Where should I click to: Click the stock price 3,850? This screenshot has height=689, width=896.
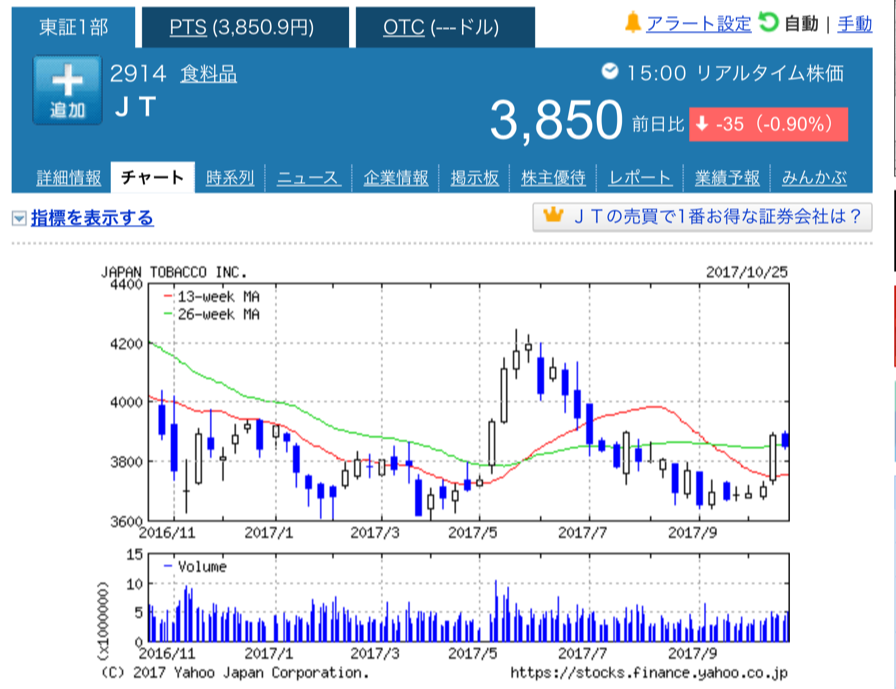556,120
